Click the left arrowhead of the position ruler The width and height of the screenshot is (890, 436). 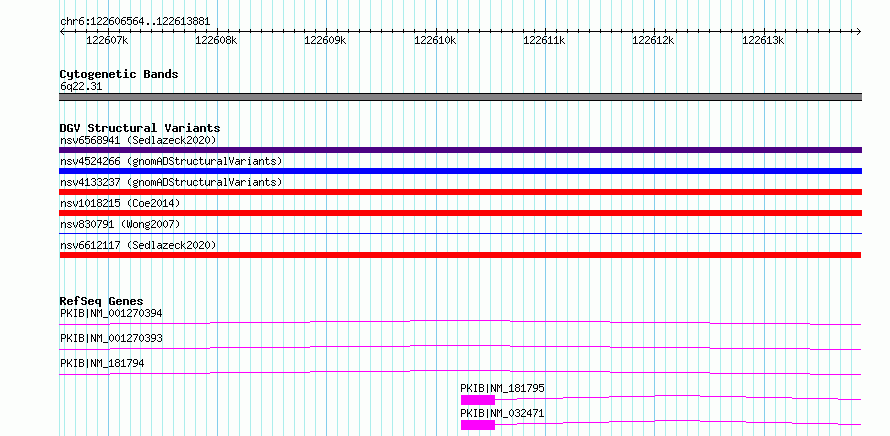point(62,31)
